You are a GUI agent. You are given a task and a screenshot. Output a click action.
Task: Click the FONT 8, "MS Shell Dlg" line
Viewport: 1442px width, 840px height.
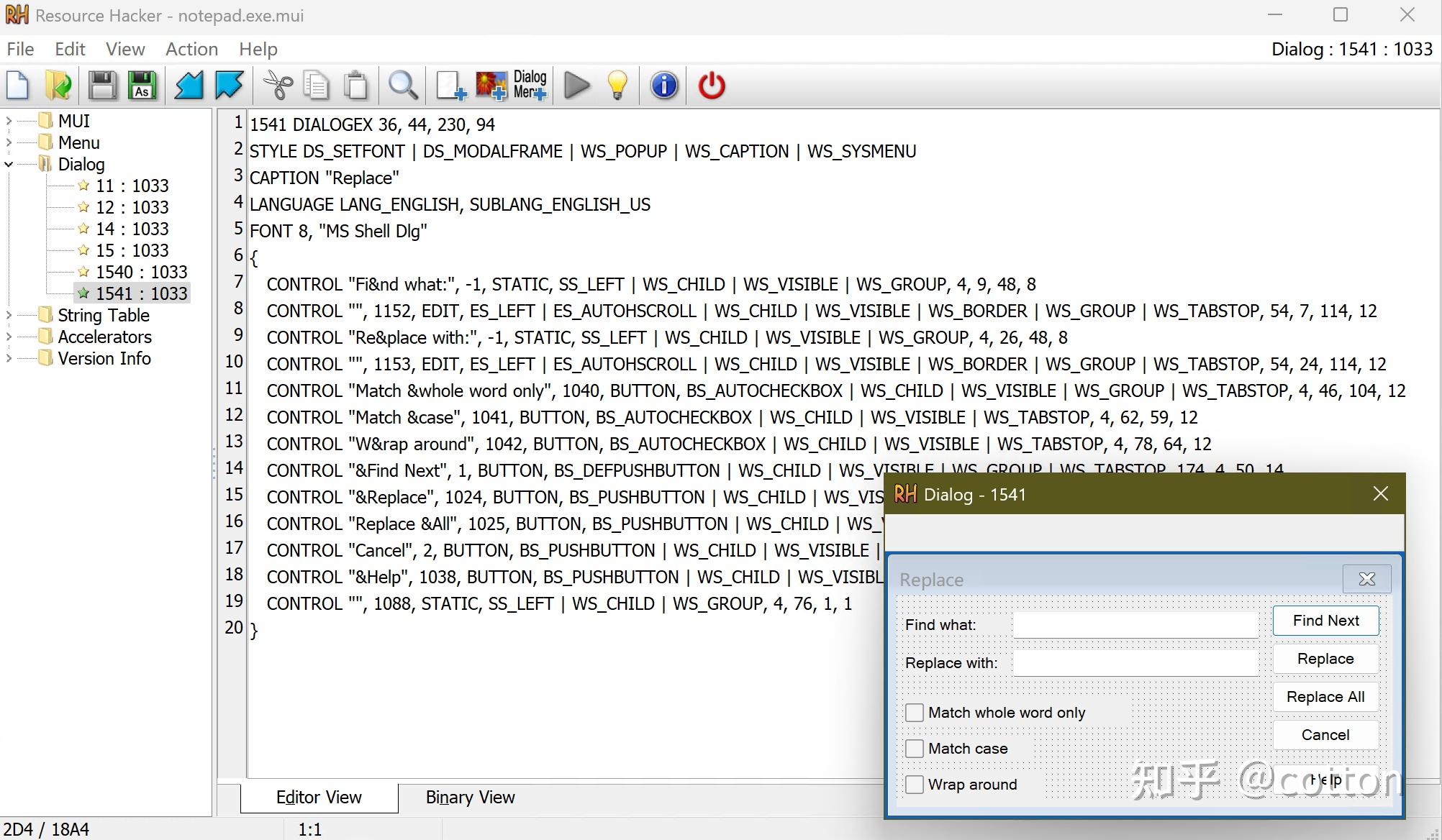pos(338,231)
